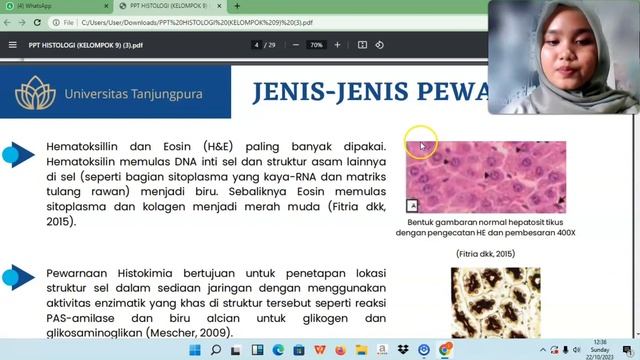Open Windows taskbar search
This screenshot has height=360, width=640.
(x=216, y=350)
